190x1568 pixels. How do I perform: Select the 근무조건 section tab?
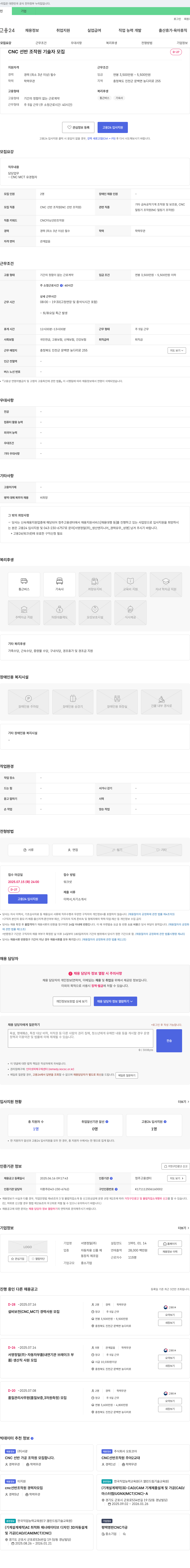pos(41,43)
